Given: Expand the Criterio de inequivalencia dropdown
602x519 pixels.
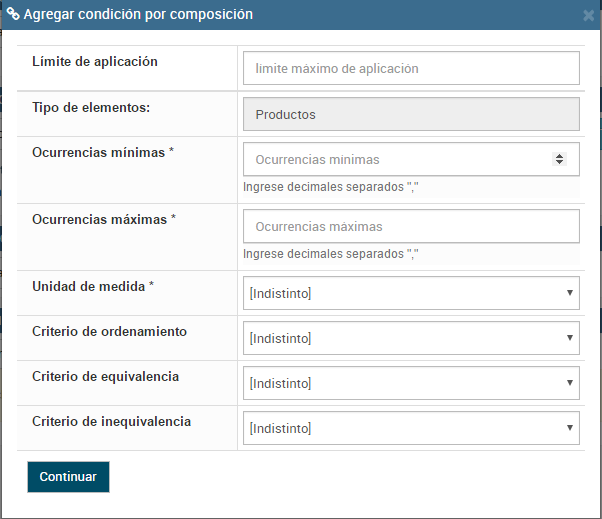Looking at the screenshot, I should click(x=411, y=428).
